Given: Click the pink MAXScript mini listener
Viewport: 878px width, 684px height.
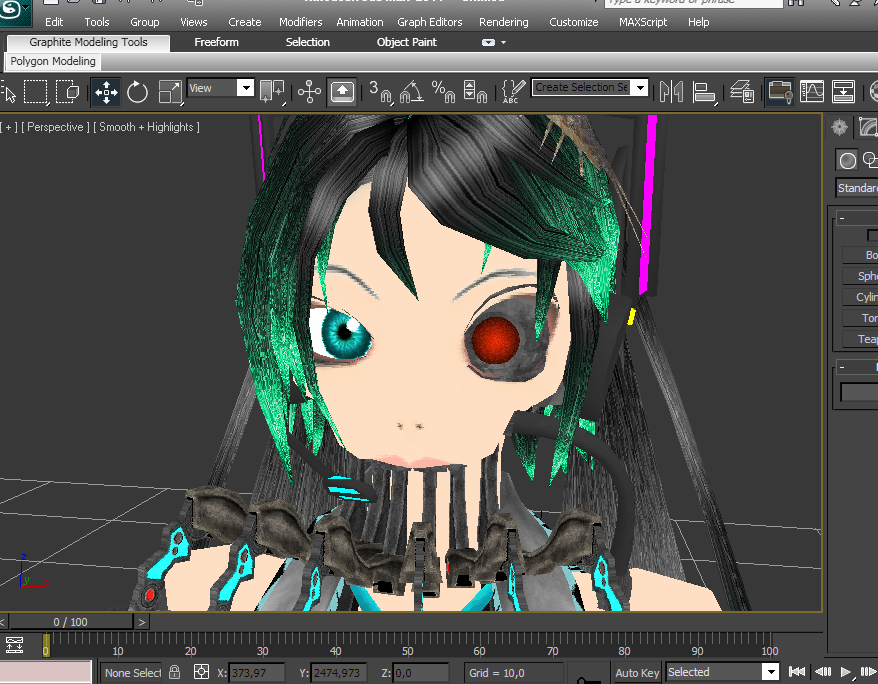Looking at the screenshot, I should [46, 672].
